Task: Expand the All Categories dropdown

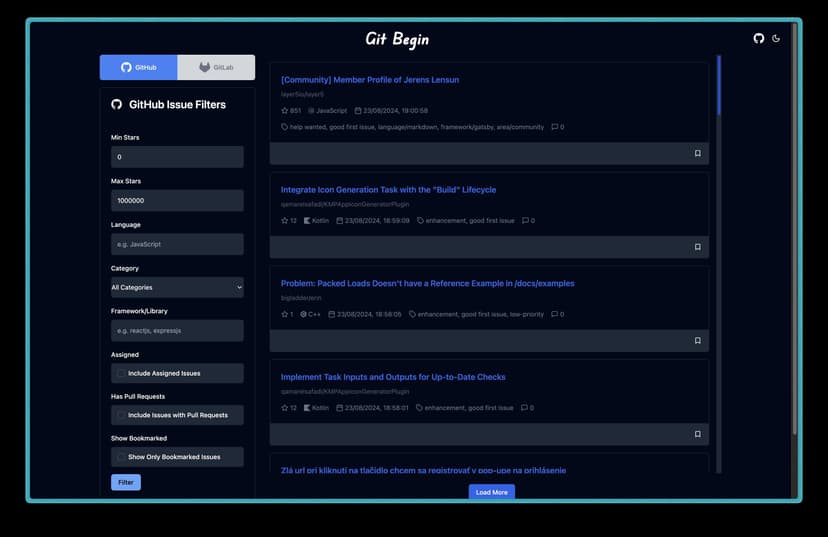Action: click(x=177, y=288)
